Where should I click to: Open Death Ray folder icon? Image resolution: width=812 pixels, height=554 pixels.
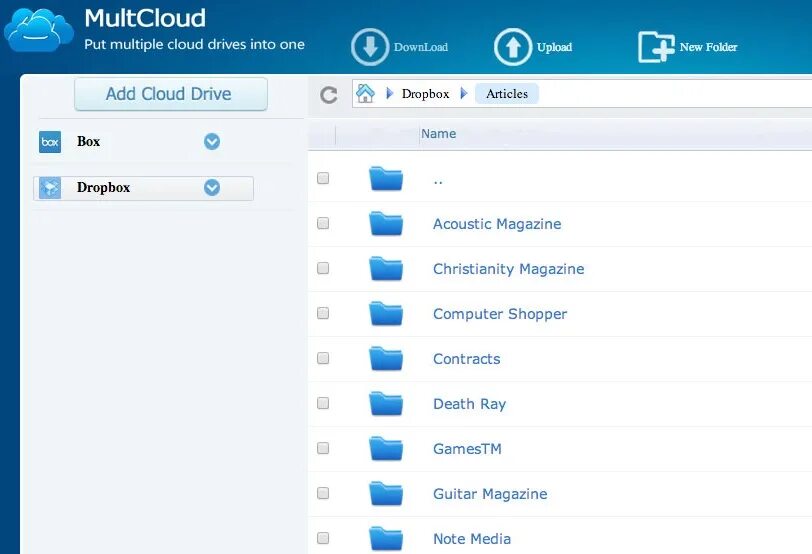point(386,403)
